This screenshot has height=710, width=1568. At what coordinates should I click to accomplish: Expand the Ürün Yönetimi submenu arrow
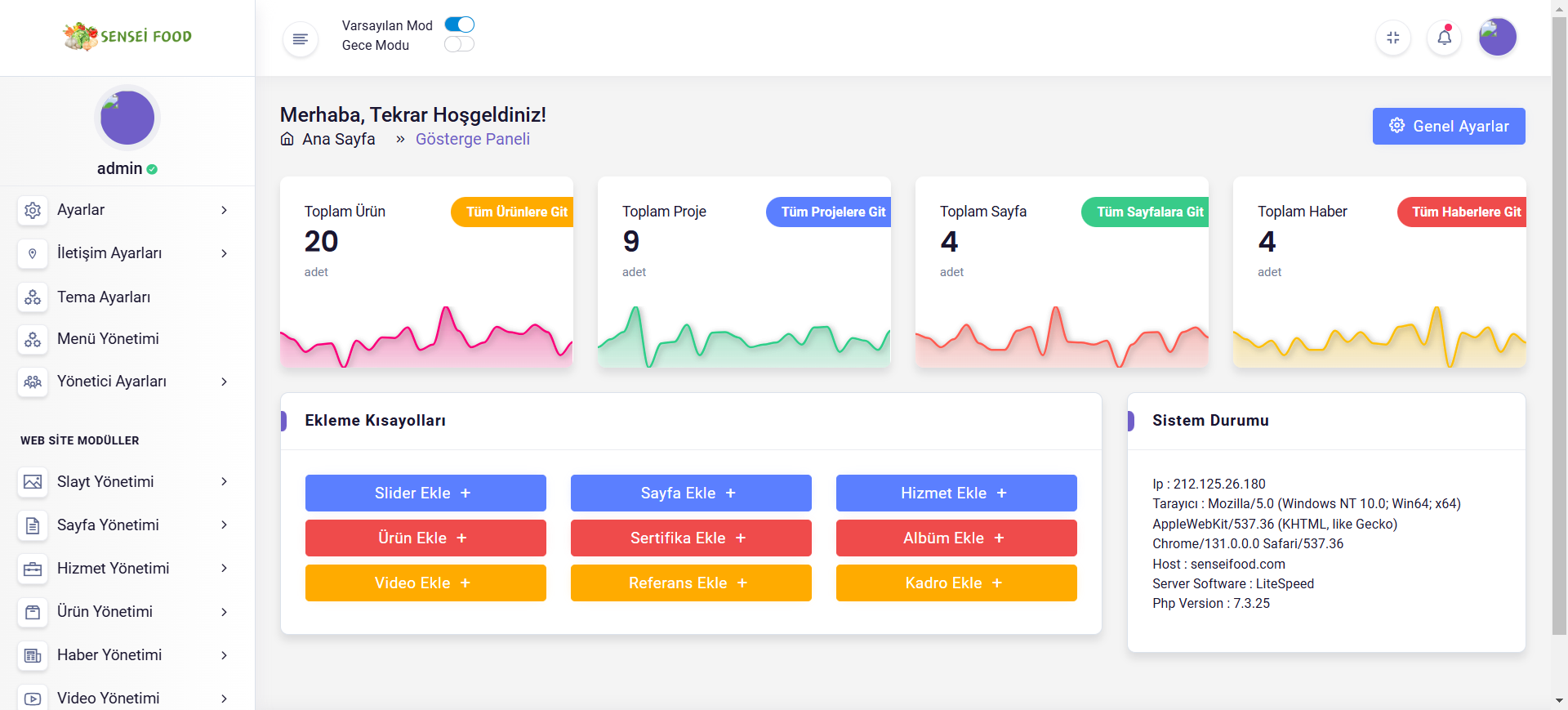click(x=224, y=612)
